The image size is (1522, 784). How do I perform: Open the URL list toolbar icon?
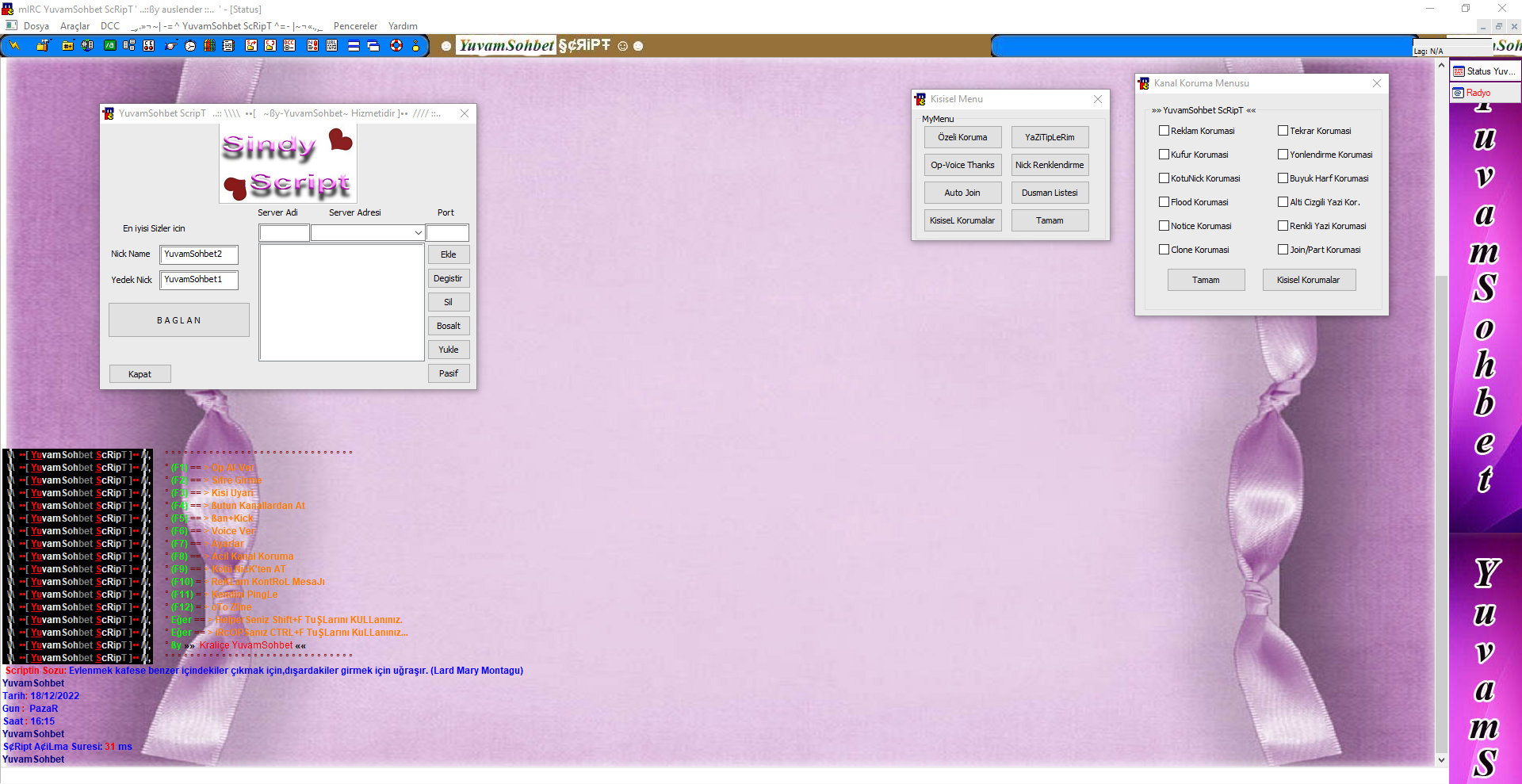click(x=331, y=46)
